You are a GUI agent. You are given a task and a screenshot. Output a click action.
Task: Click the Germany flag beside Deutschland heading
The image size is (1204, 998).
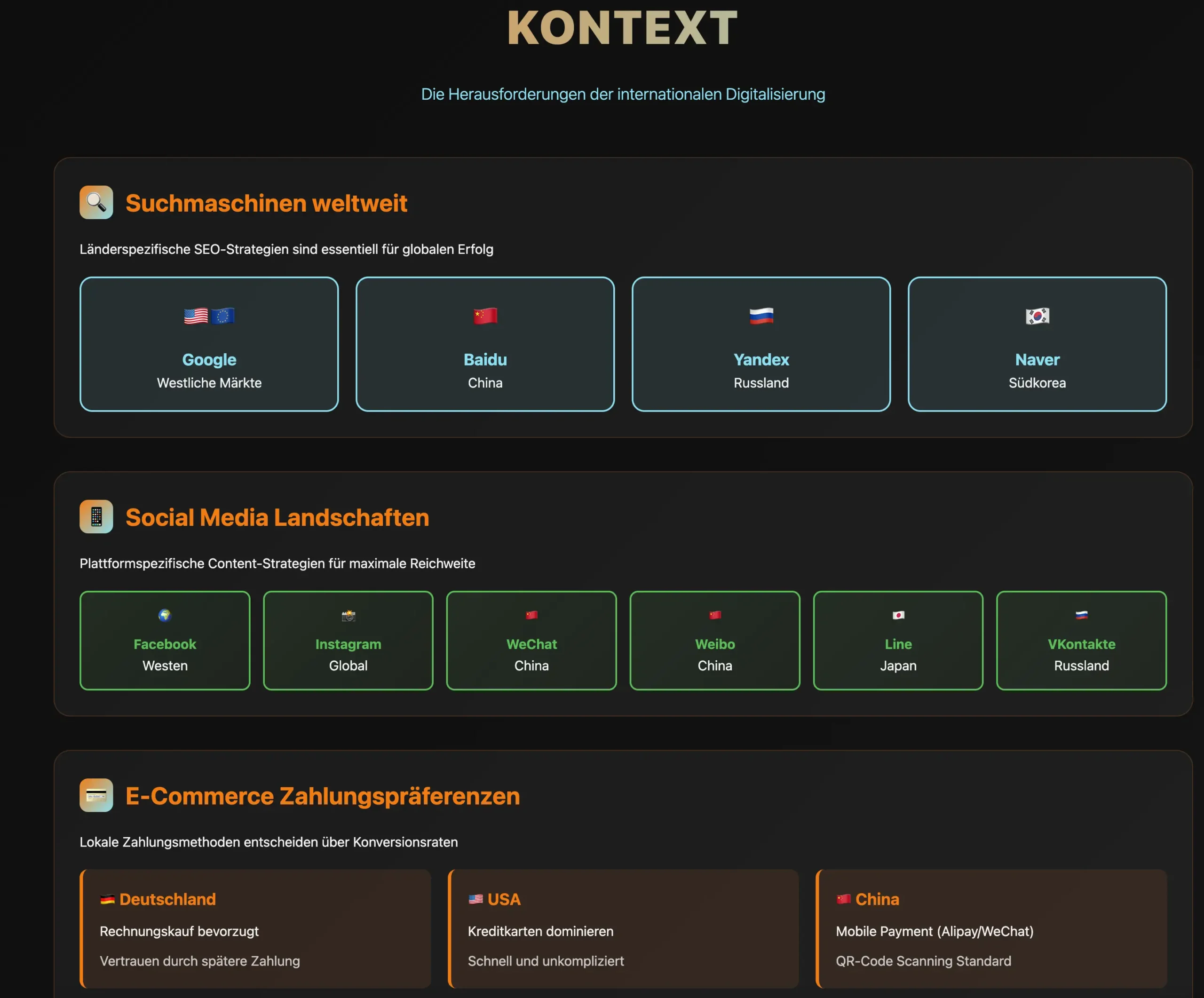[107, 899]
